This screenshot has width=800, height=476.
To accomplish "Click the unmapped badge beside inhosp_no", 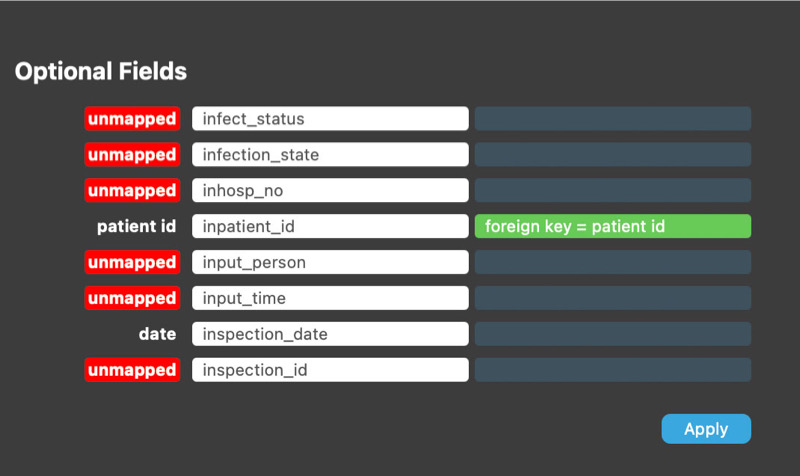I will pyautogui.click(x=132, y=190).
